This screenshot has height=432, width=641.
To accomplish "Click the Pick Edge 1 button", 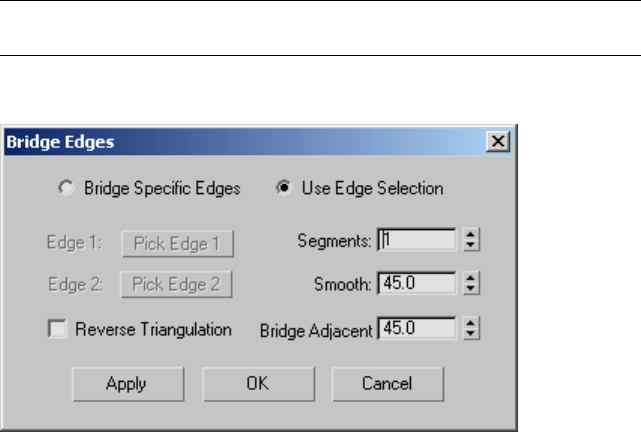I will coord(177,242).
